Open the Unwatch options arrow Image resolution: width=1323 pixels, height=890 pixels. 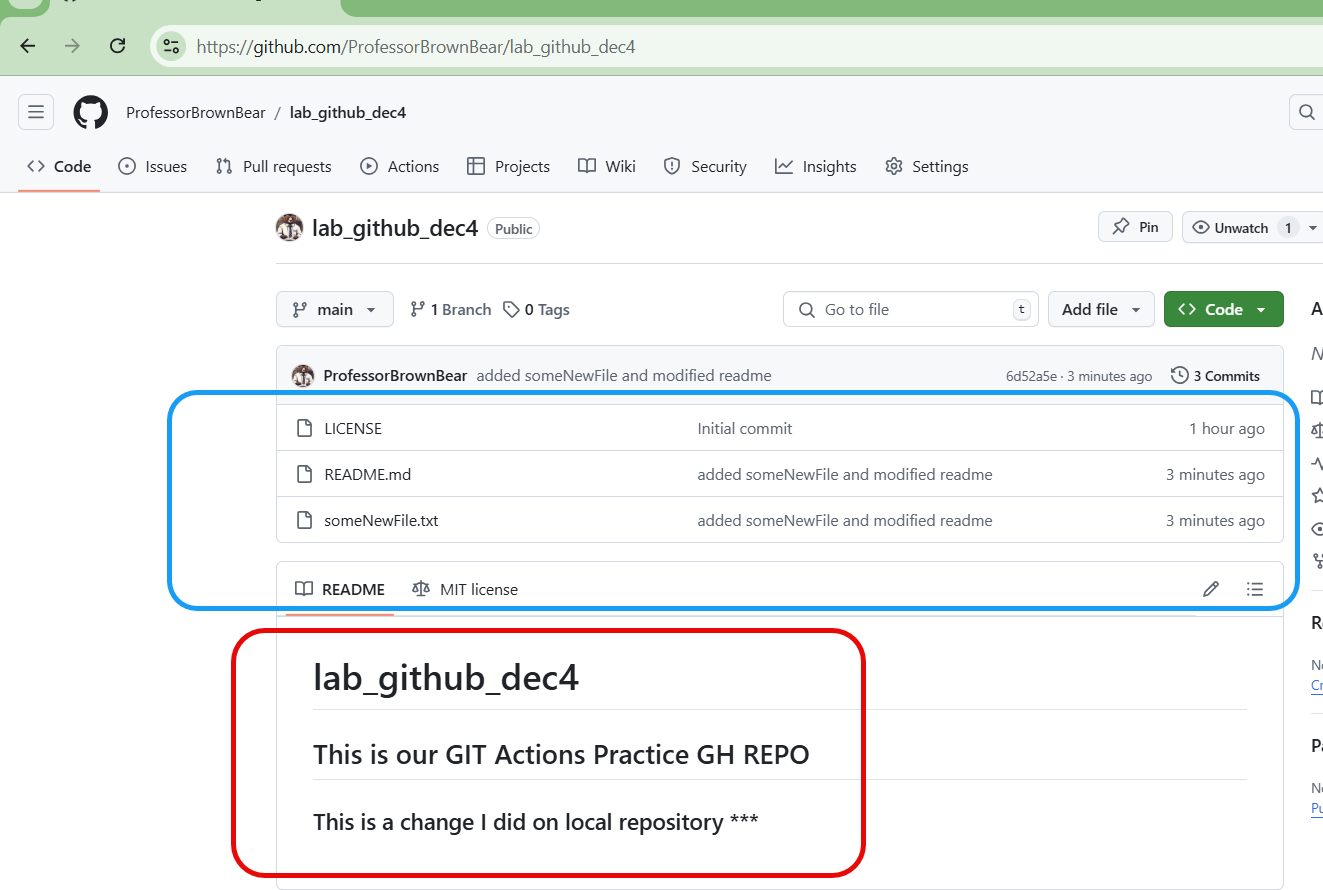tap(1313, 228)
